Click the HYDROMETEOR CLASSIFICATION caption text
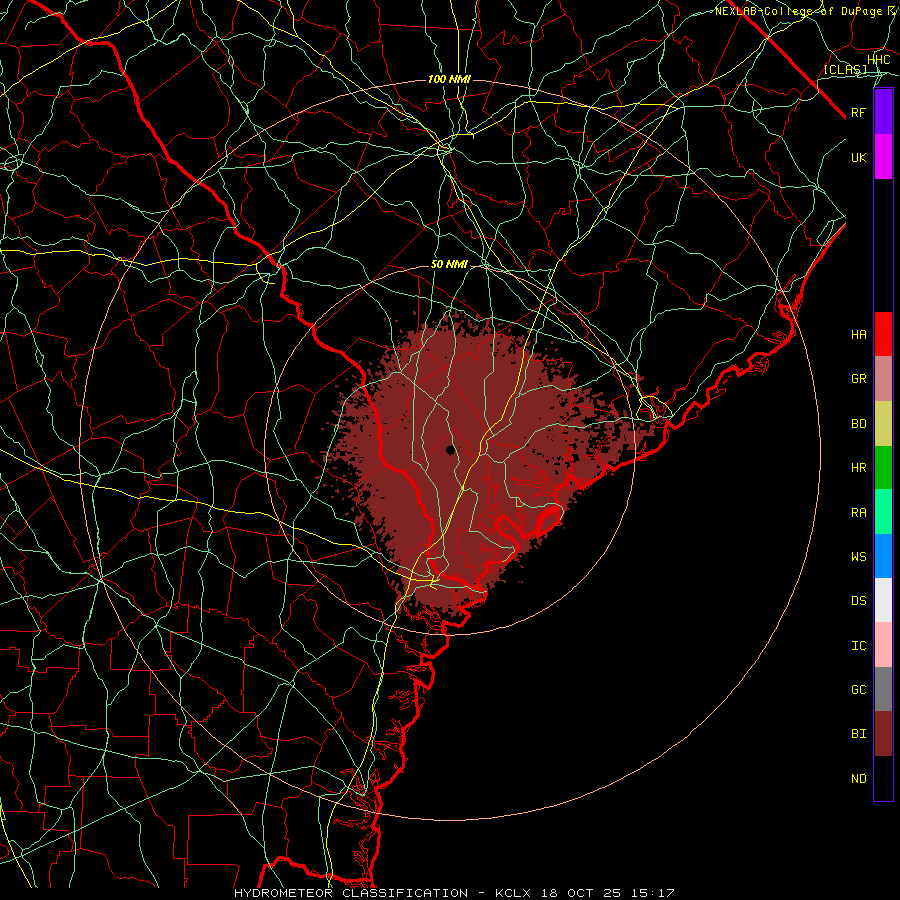 (351, 893)
